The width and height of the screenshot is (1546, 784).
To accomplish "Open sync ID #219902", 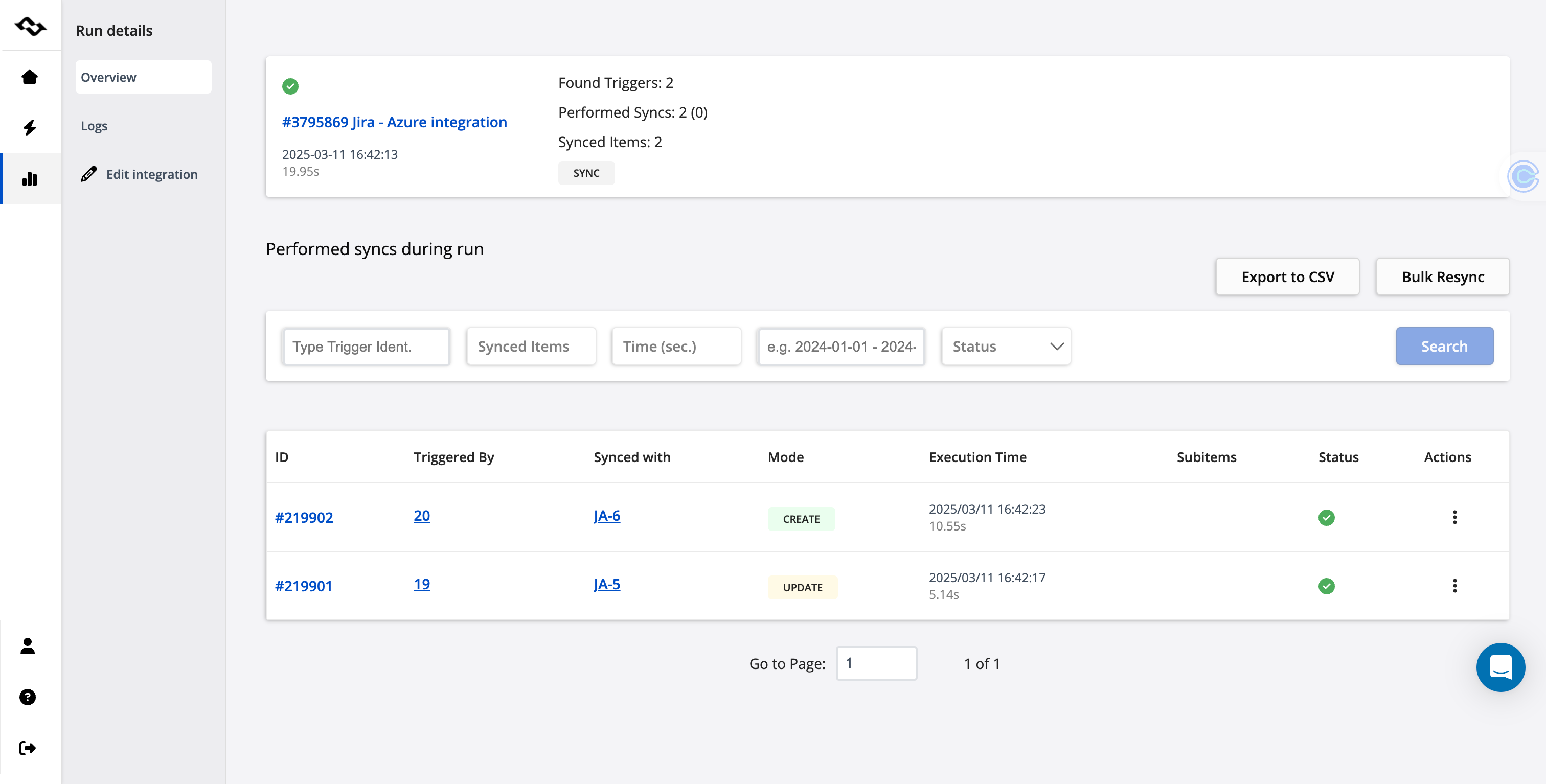I will click(x=304, y=517).
